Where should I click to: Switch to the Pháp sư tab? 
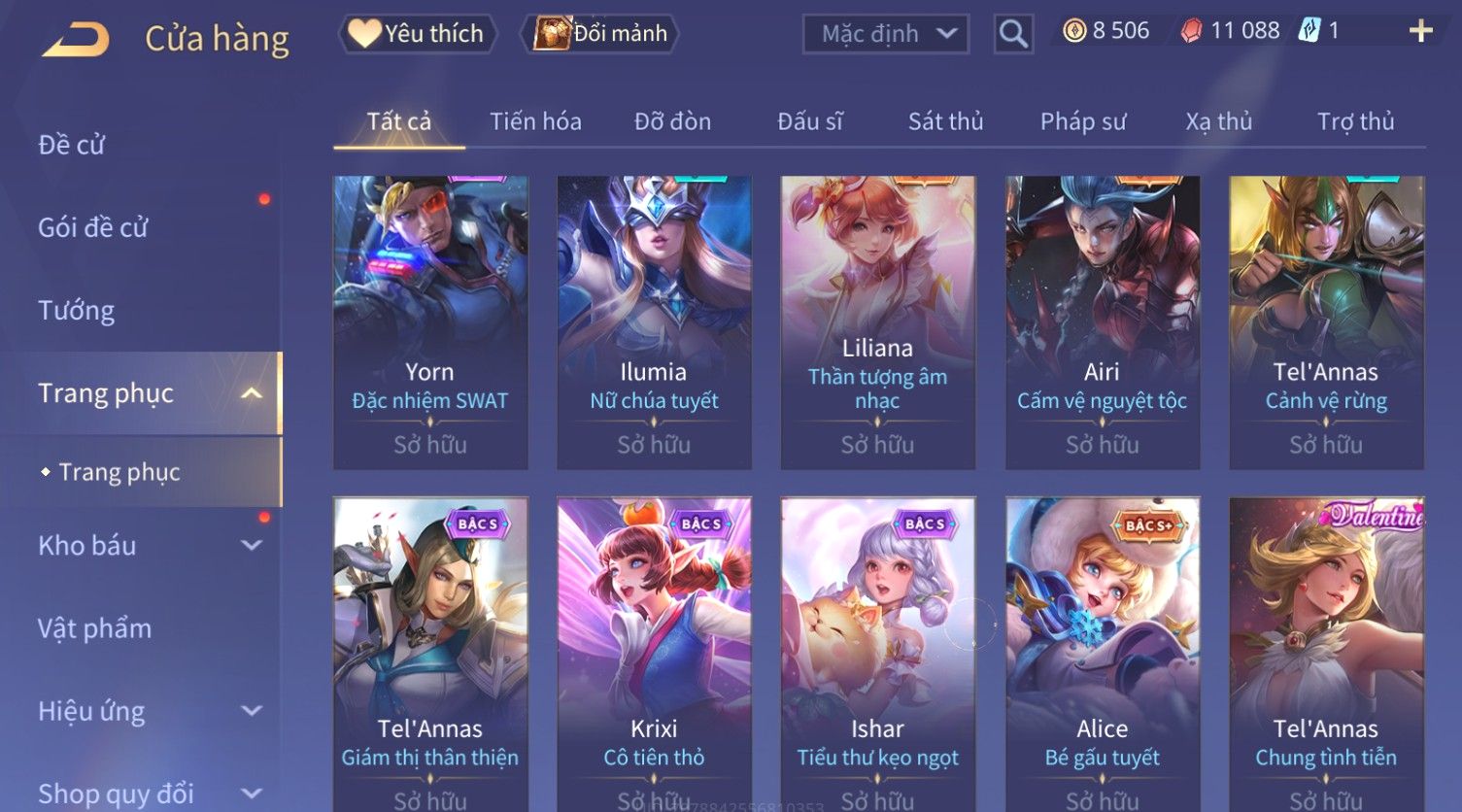click(x=1083, y=121)
